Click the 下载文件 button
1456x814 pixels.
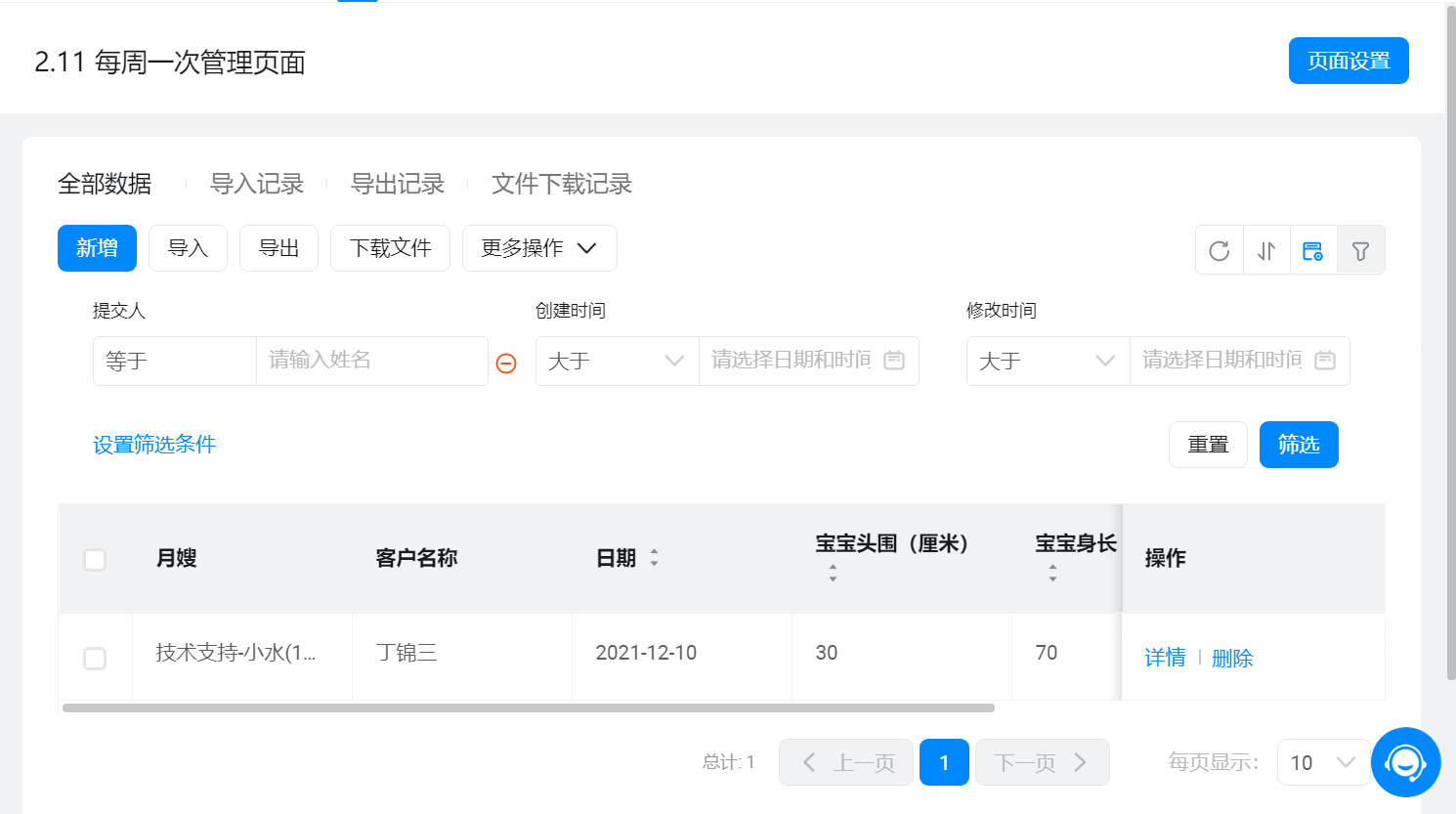(390, 248)
